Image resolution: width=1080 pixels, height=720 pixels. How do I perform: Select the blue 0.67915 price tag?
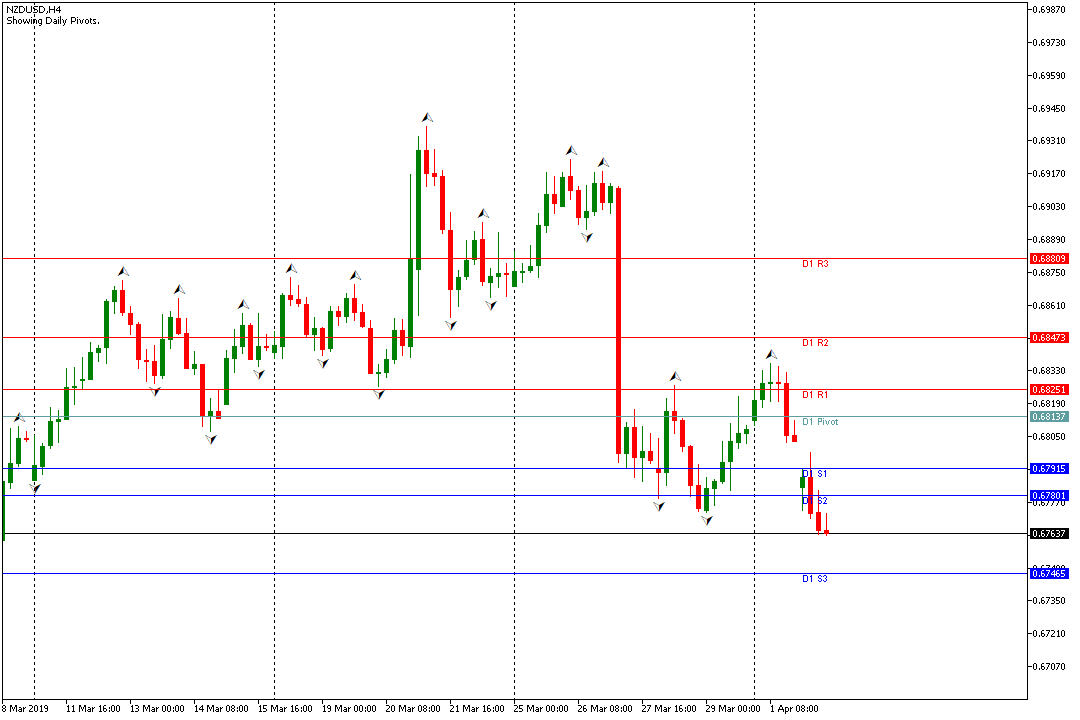pos(1049,468)
